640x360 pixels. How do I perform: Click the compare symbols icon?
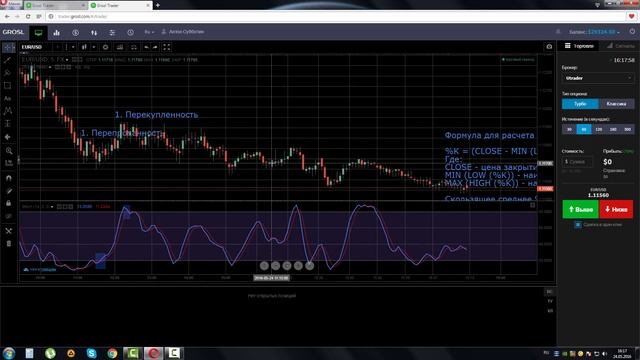134,47
